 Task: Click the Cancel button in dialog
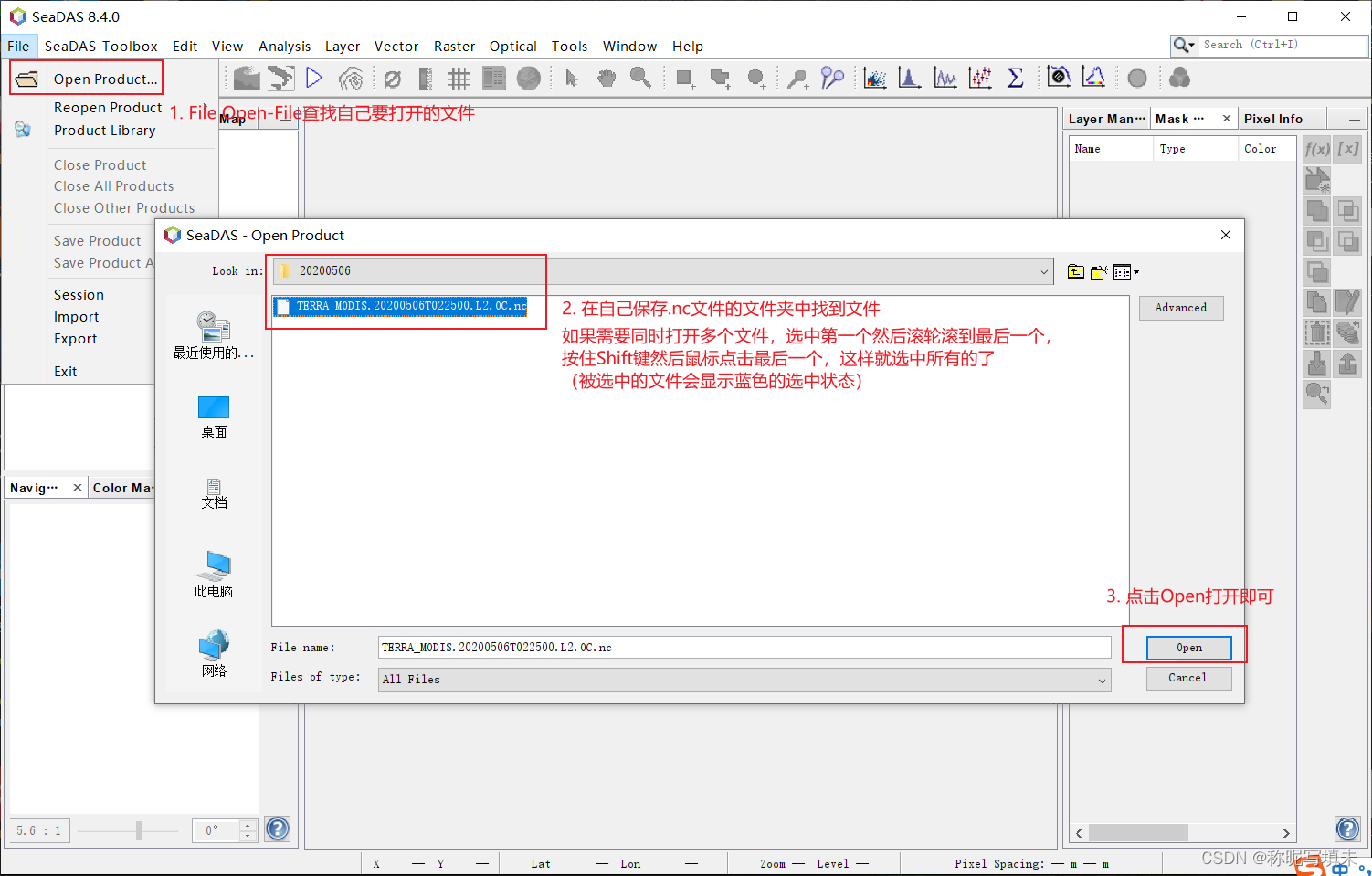tap(1188, 678)
